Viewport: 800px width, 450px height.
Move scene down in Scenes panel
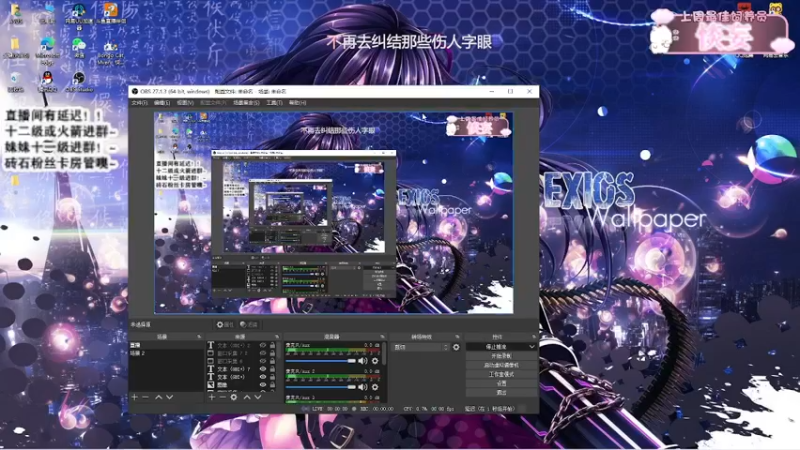tap(169, 397)
